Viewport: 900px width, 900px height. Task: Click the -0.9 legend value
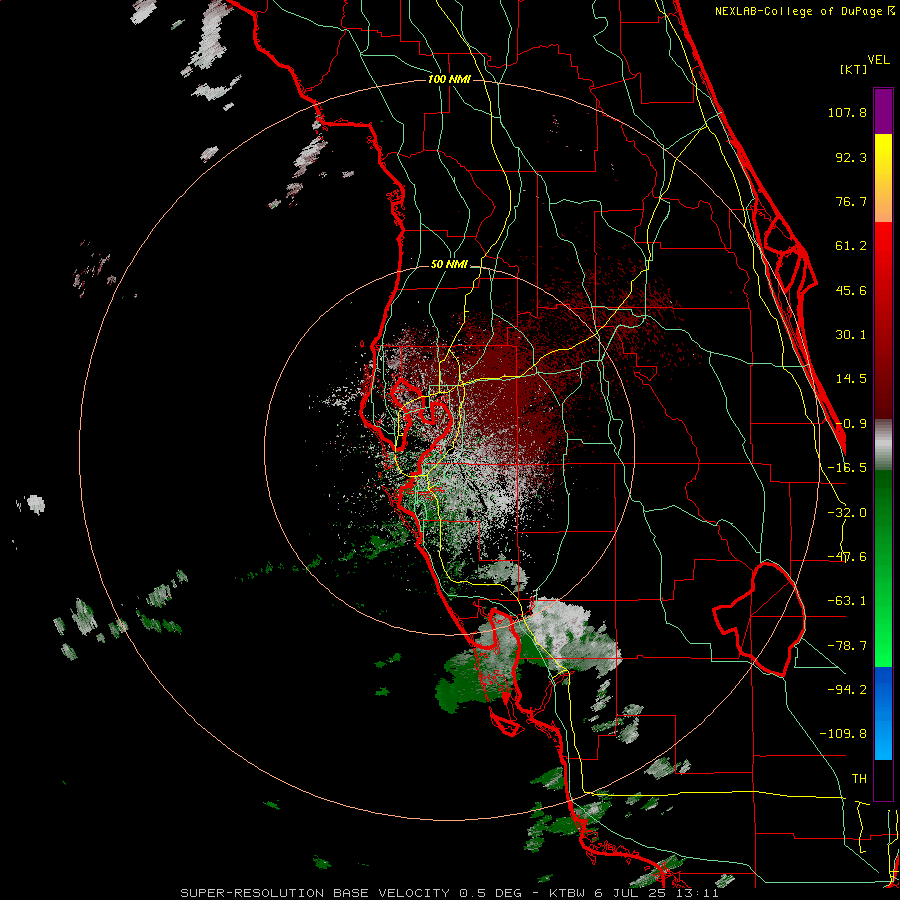851,424
